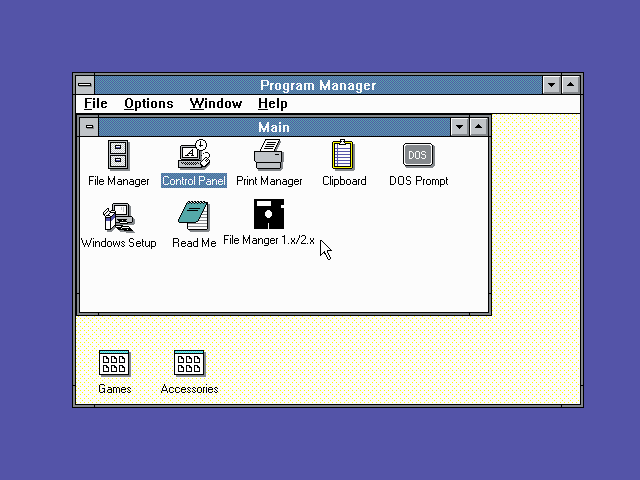Screen dimensions: 640x480
Task: Click the Games program group icon
Action: click(114, 364)
